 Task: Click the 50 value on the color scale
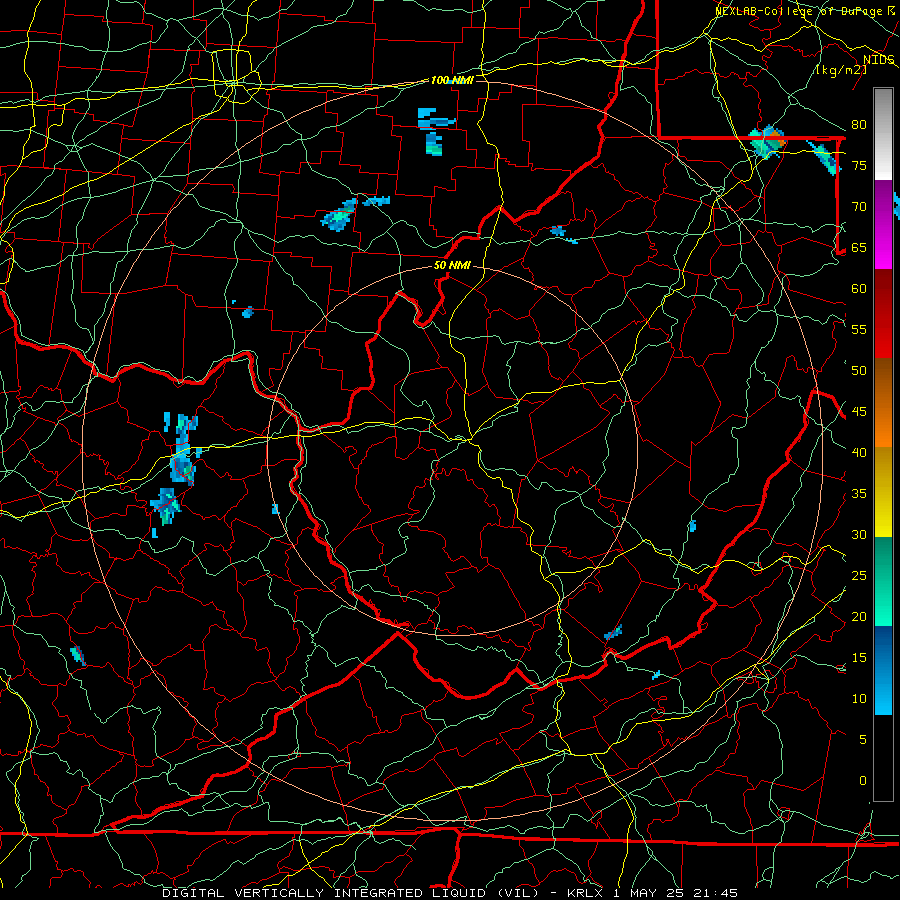click(859, 371)
